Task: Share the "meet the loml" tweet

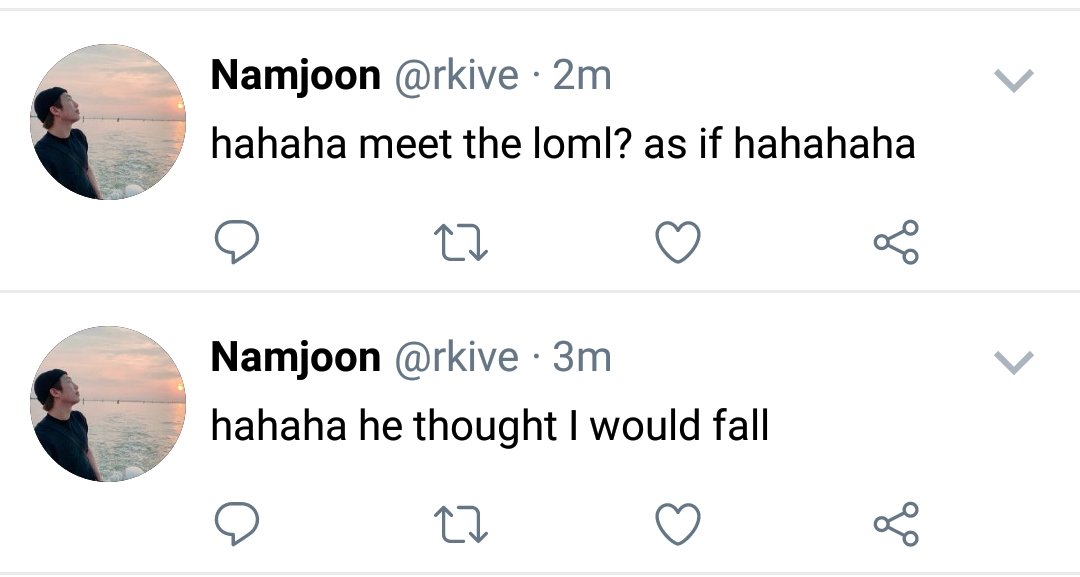Action: tap(896, 242)
